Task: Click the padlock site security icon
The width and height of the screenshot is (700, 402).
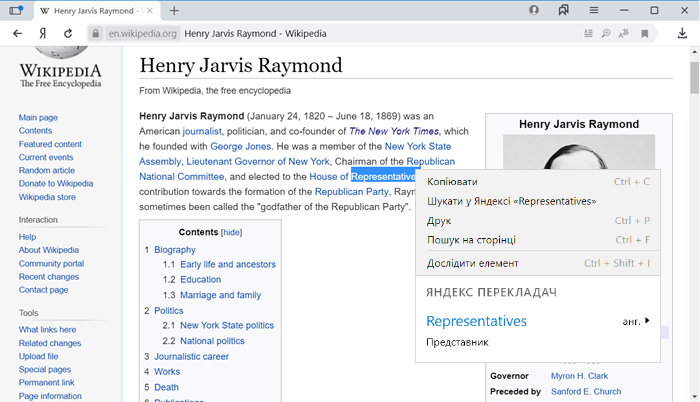Action: 95,34
